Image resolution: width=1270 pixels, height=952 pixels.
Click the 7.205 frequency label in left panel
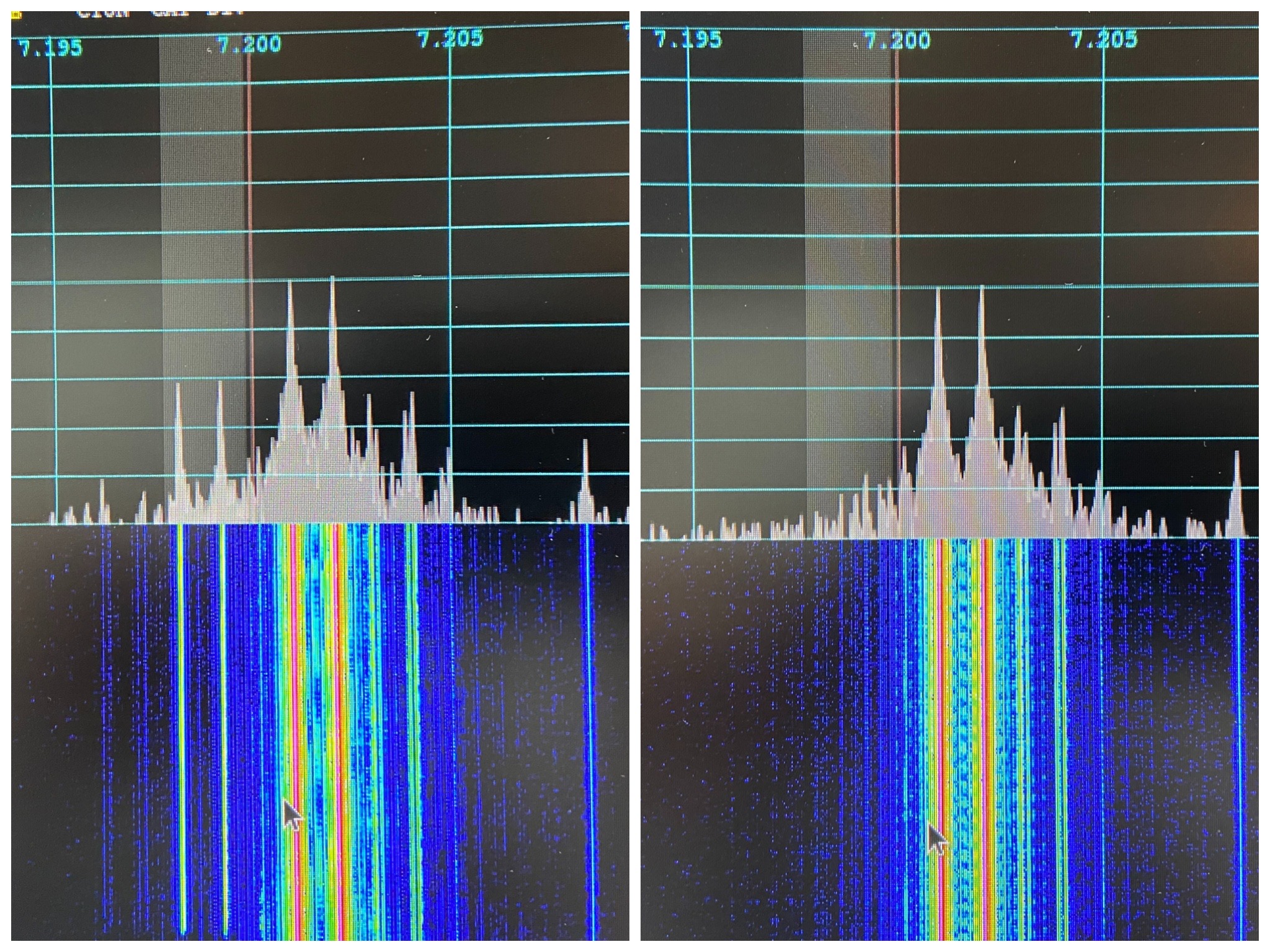[450, 40]
